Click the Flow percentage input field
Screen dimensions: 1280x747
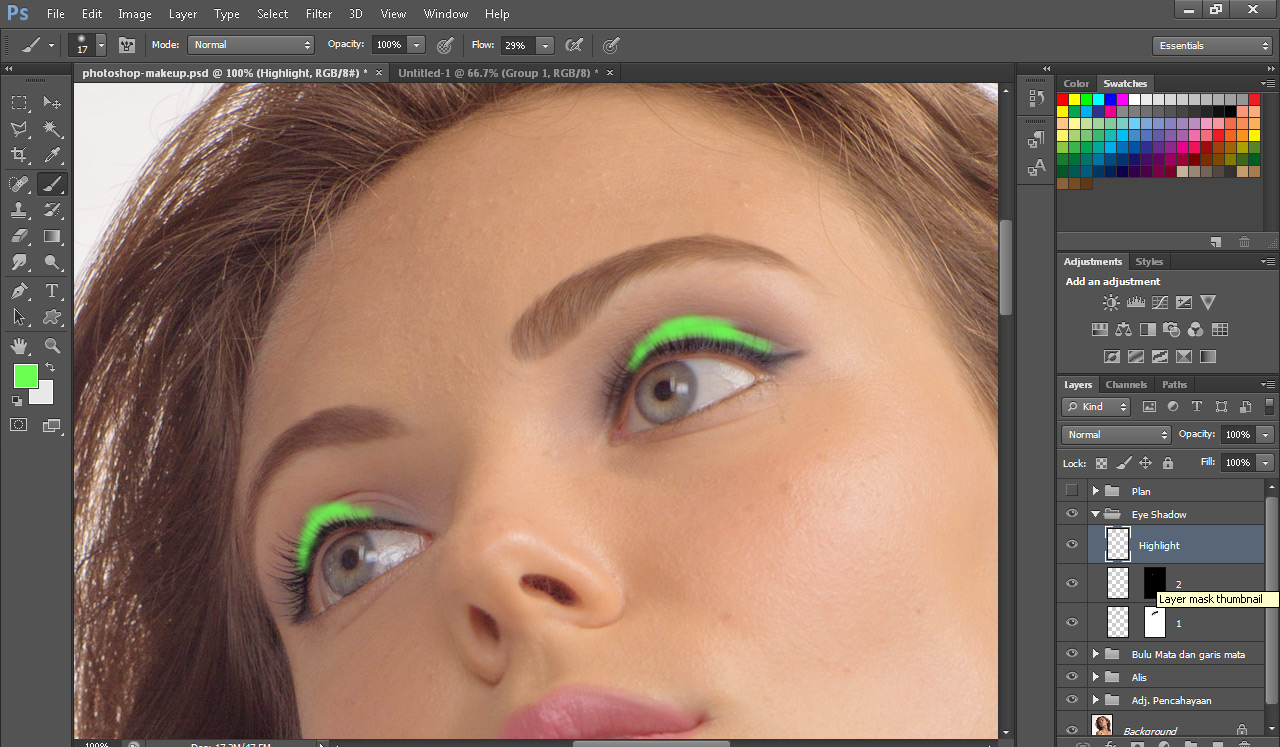click(516, 45)
